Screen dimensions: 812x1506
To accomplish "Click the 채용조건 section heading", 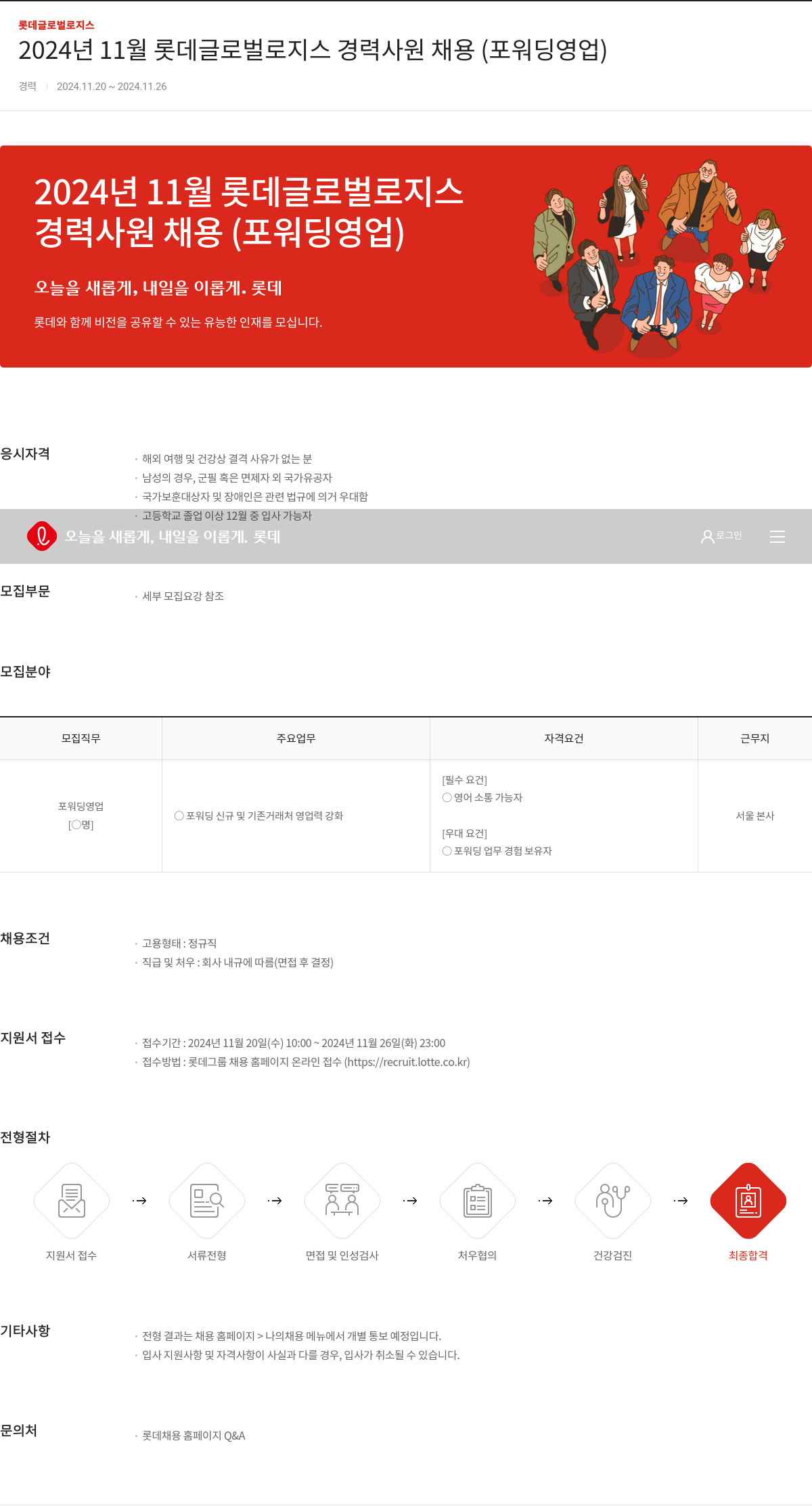I will [25, 938].
